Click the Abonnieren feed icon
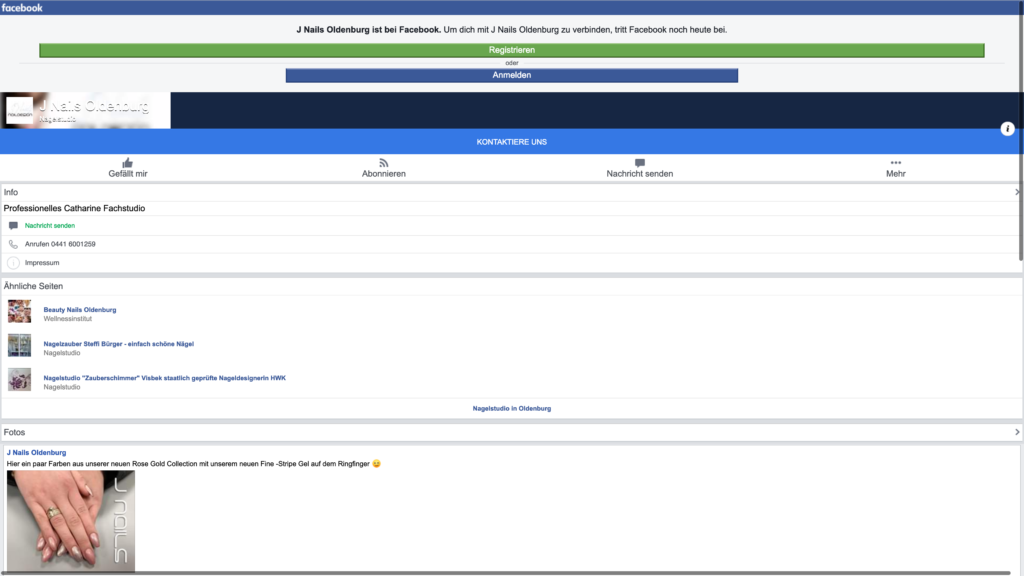This screenshot has height=576, width=1024. (x=383, y=163)
